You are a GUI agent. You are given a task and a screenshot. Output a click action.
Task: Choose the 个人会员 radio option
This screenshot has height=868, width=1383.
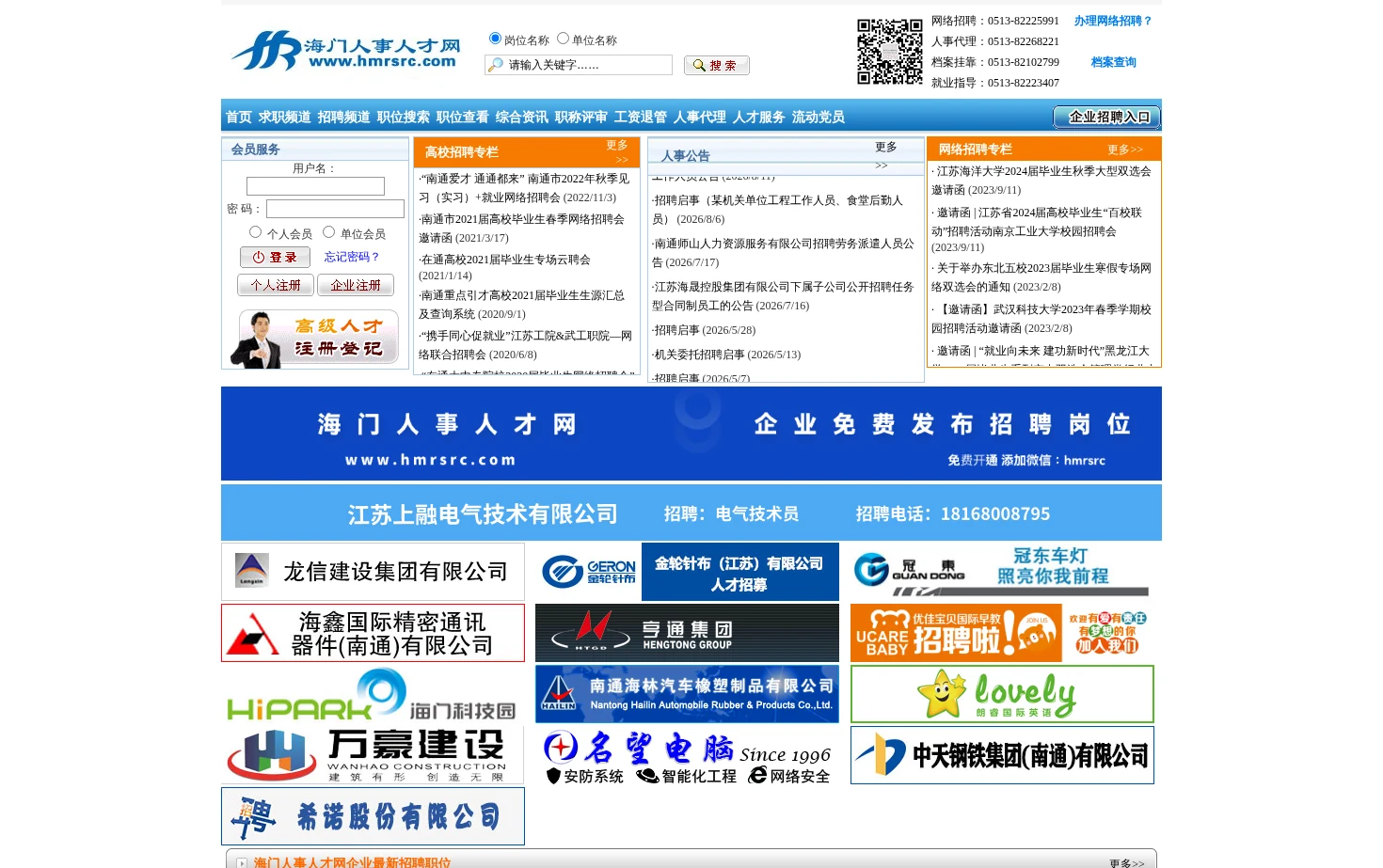point(255,231)
